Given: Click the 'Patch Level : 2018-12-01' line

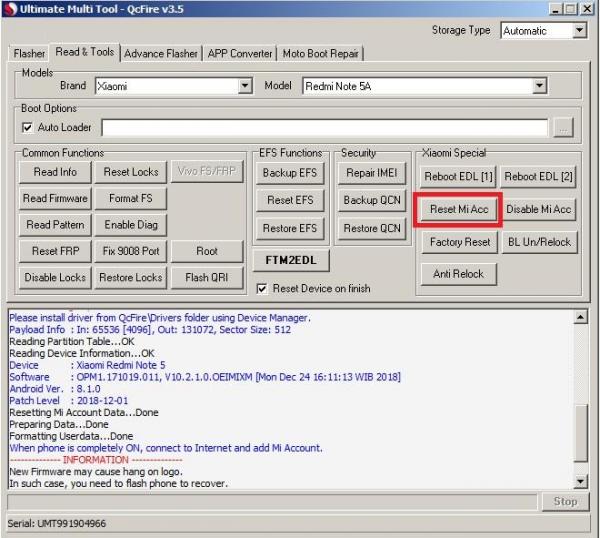Looking at the screenshot, I should [68, 401].
